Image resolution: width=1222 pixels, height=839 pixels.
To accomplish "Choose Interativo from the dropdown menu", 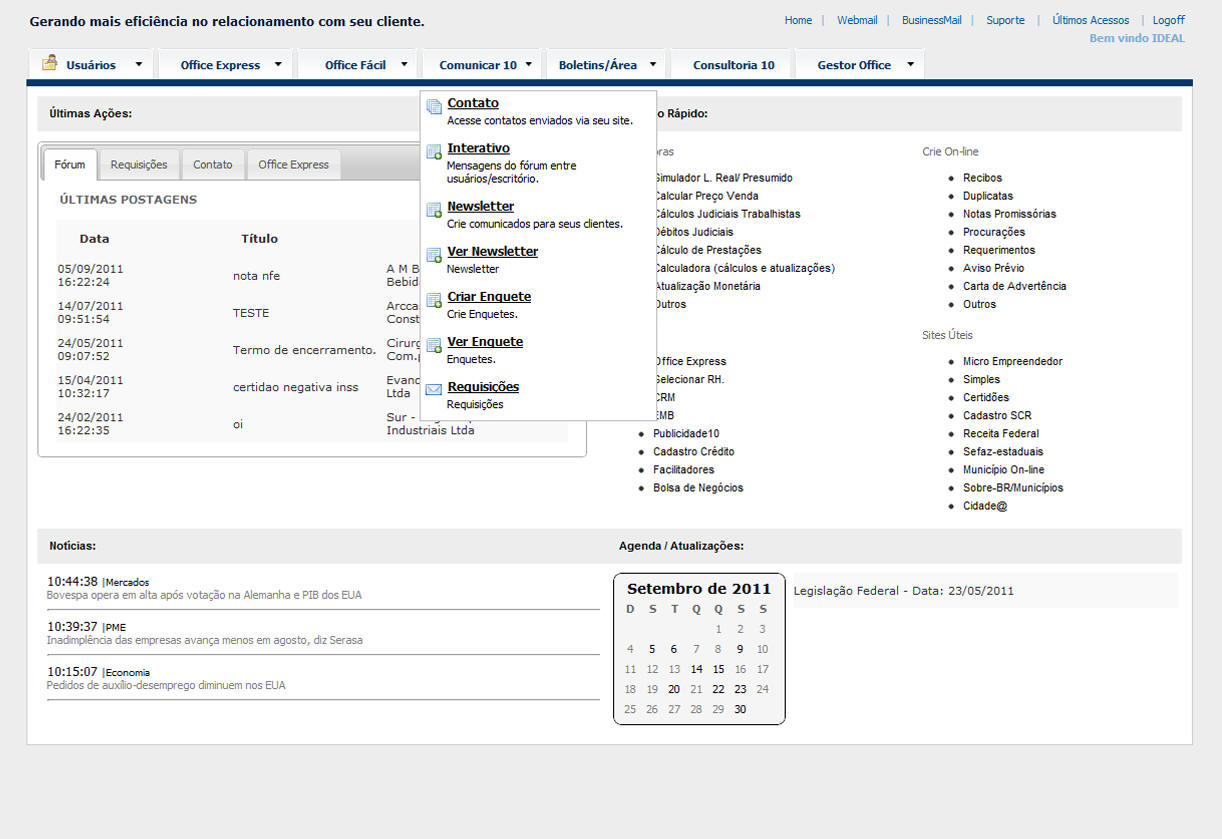I will [478, 148].
